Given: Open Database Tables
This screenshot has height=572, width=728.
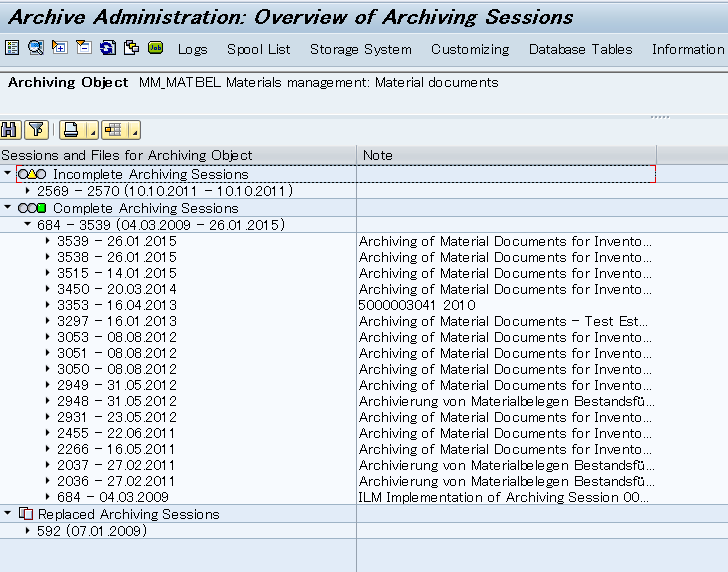Looking at the screenshot, I should [x=580, y=49].
